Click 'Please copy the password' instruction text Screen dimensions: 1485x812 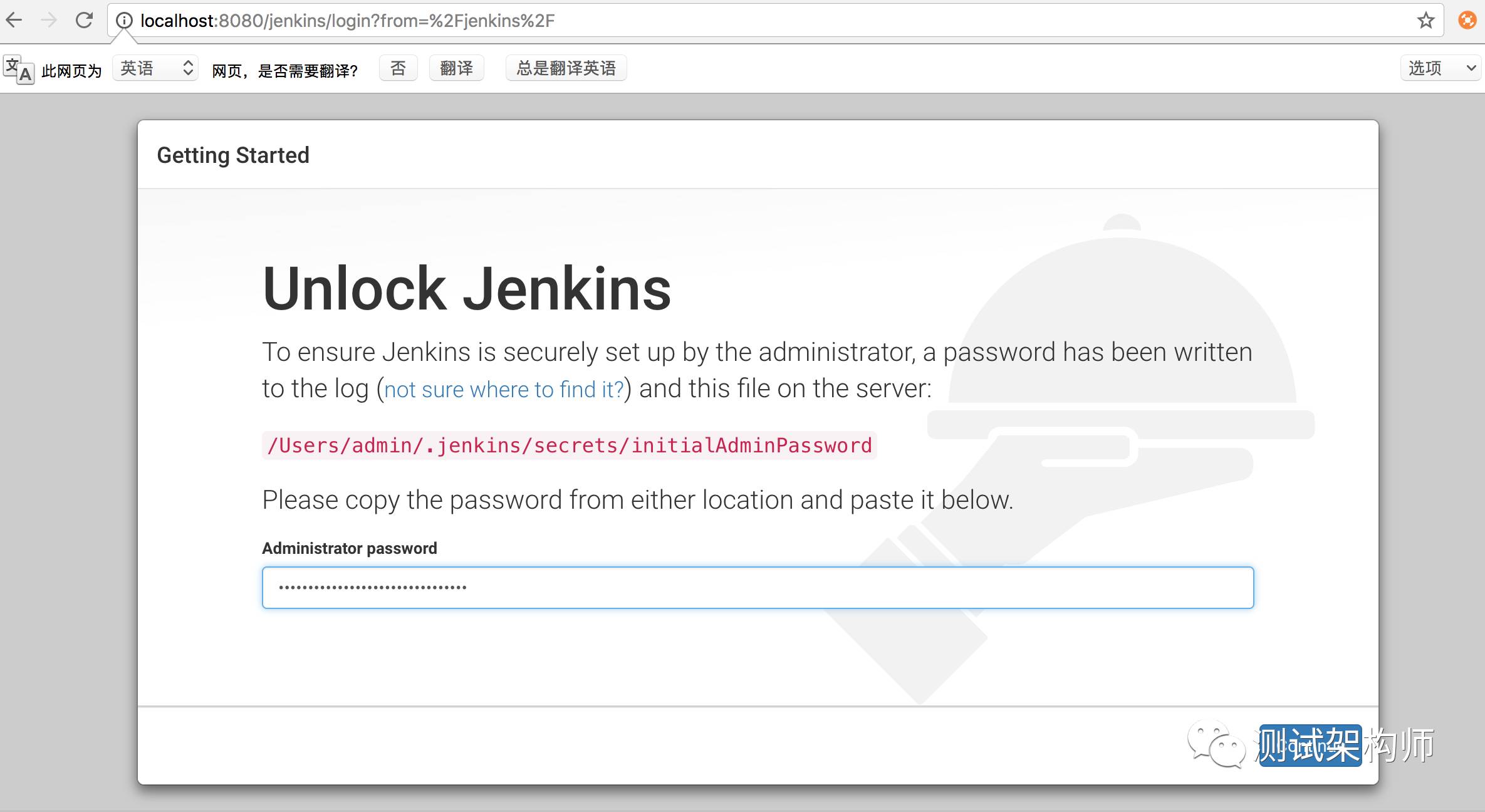tap(638, 500)
